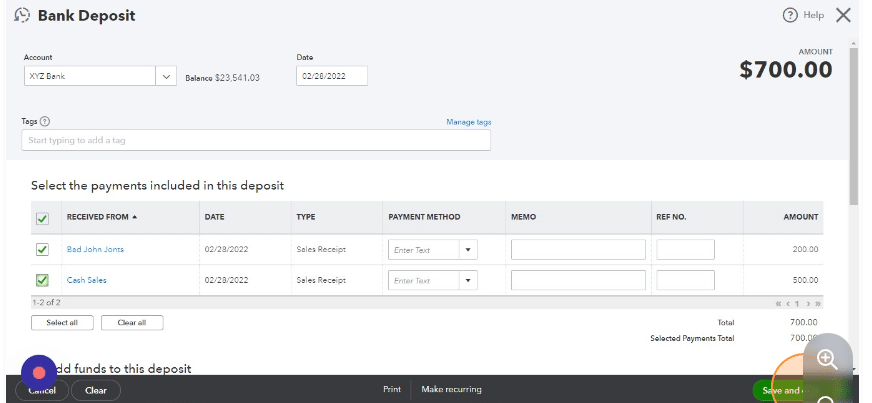Open Help via the question mark icon
Image resolution: width=872 pixels, height=403 pixels.
coord(790,15)
